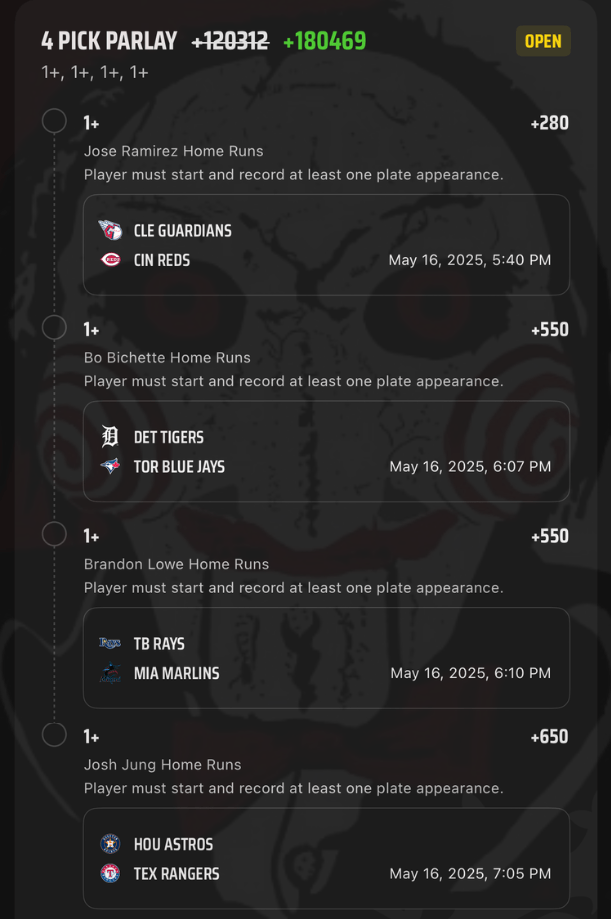This screenshot has height=919, width=611.
Task: Click the green +180469 boosted odds
Action: [x=324, y=41]
